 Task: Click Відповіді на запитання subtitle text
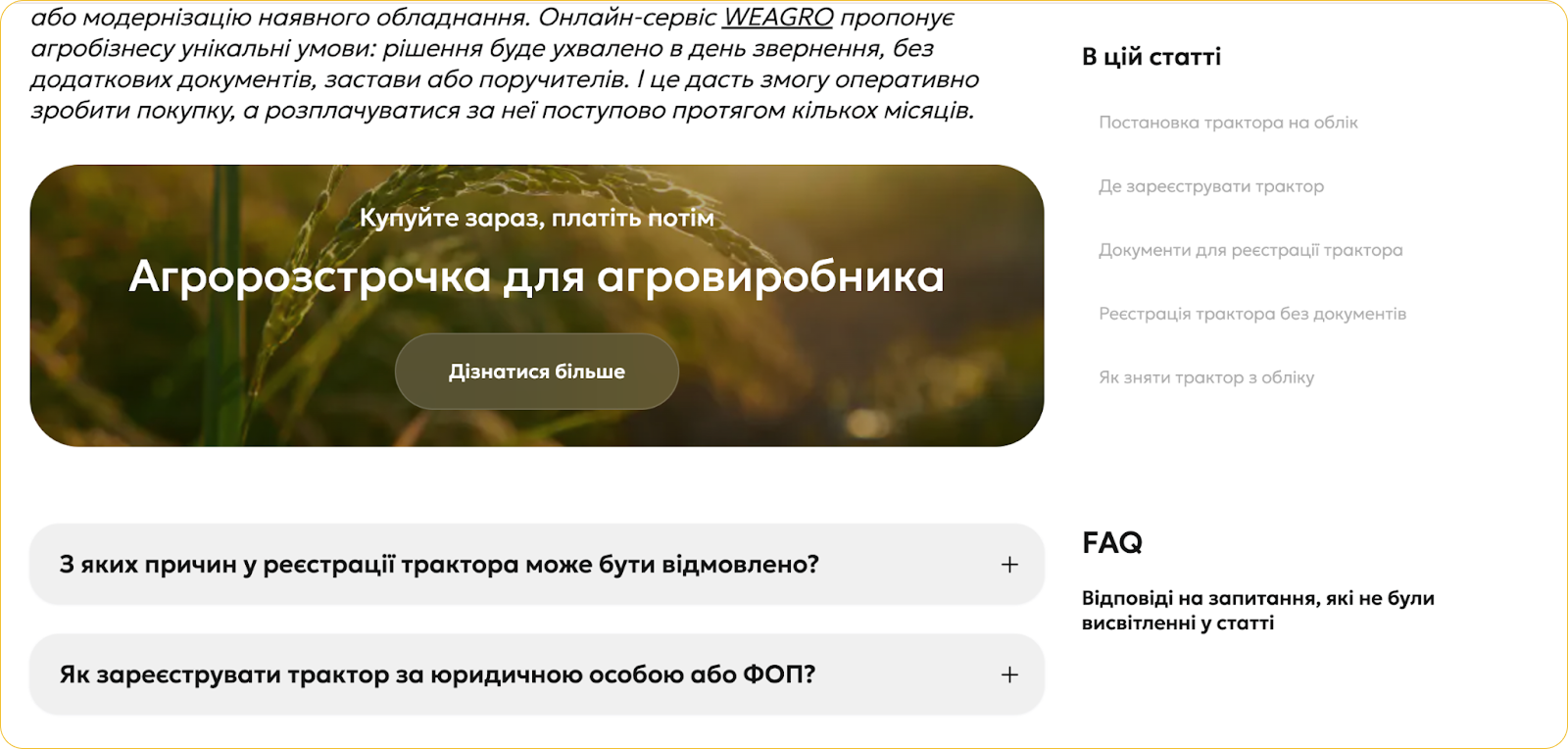[1258, 610]
